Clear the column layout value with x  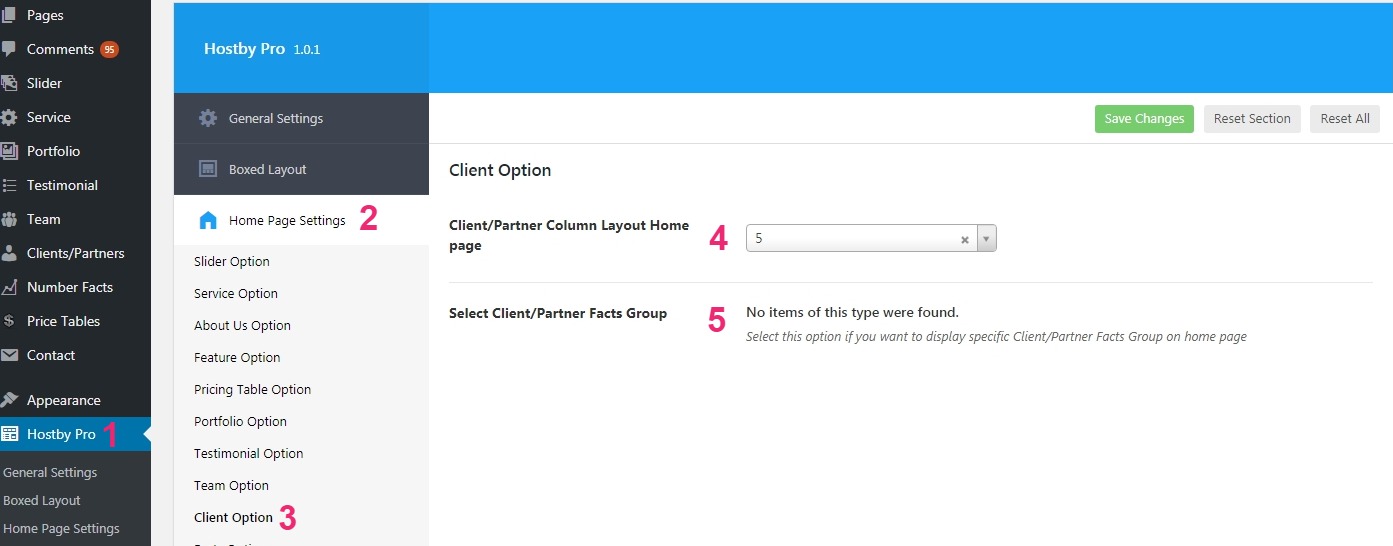point(964,239)
